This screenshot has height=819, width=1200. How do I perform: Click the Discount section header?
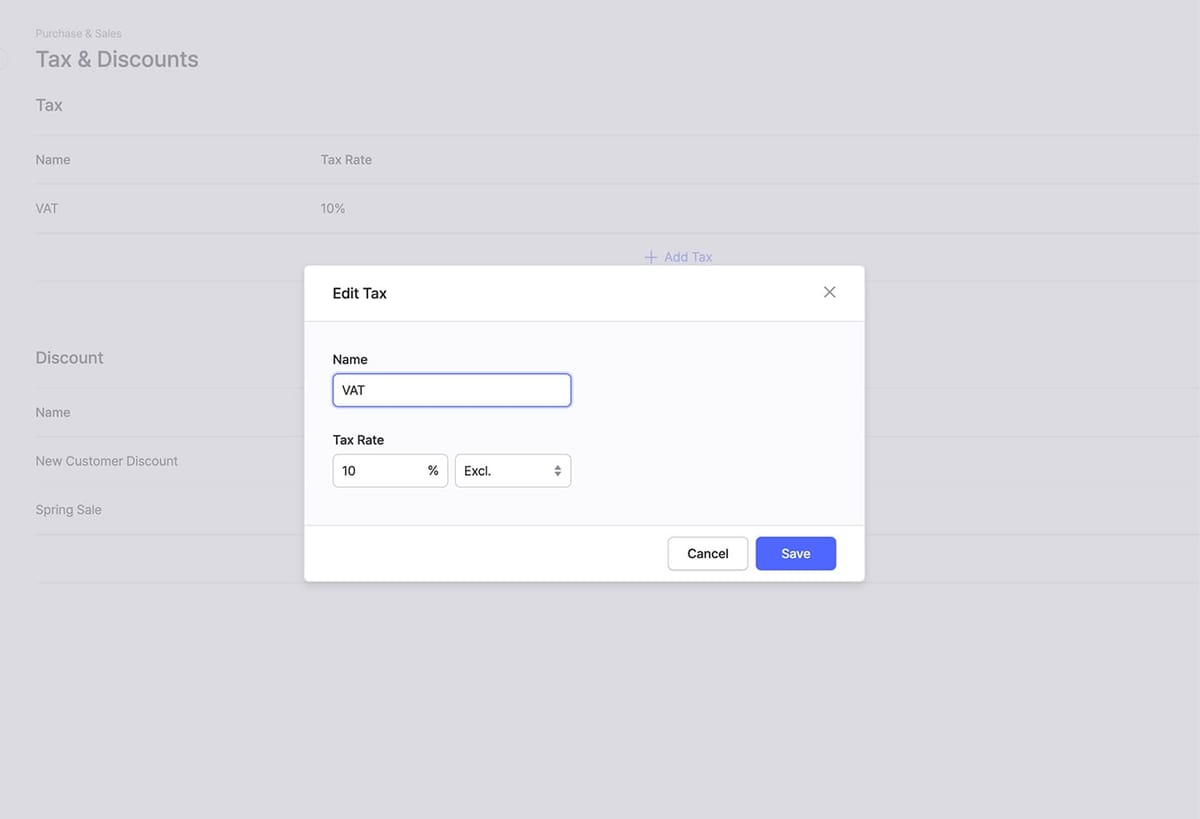[69, 357]
